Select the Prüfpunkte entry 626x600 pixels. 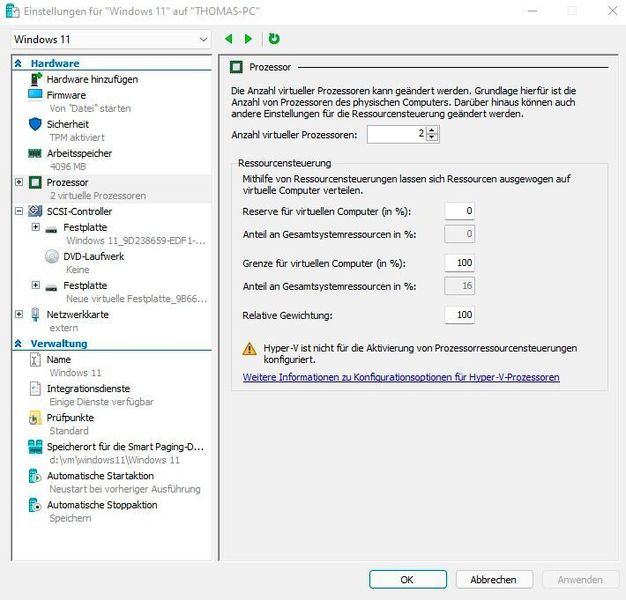pyautogui.click(x=70, y=418)
